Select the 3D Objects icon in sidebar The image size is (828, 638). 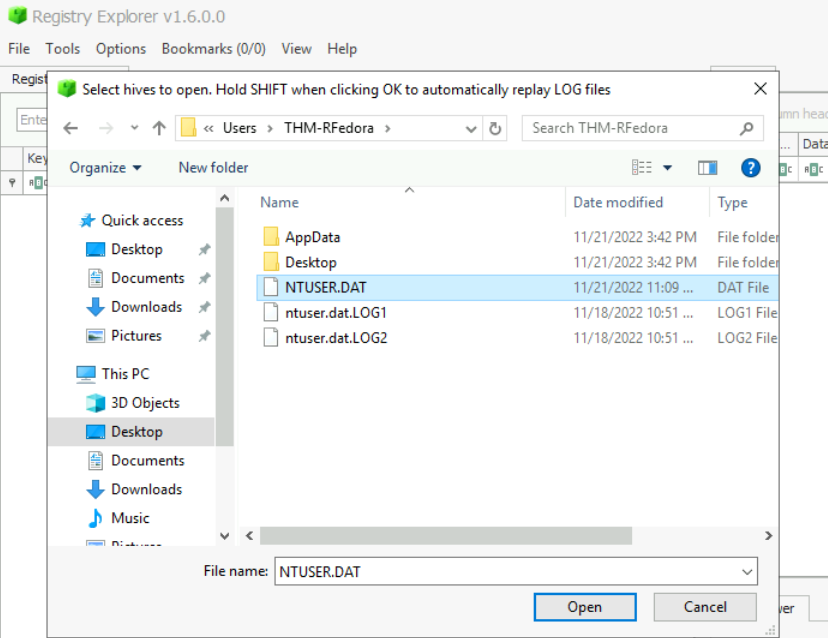[96, 403]
